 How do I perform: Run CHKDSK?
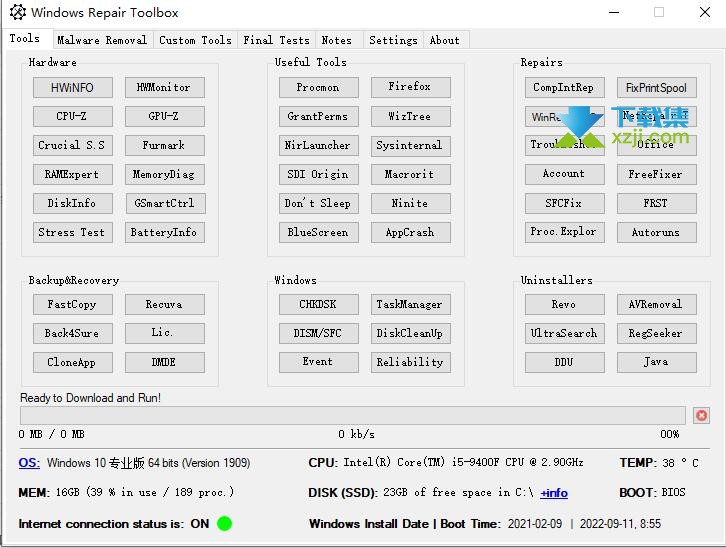tap(319, 305)
